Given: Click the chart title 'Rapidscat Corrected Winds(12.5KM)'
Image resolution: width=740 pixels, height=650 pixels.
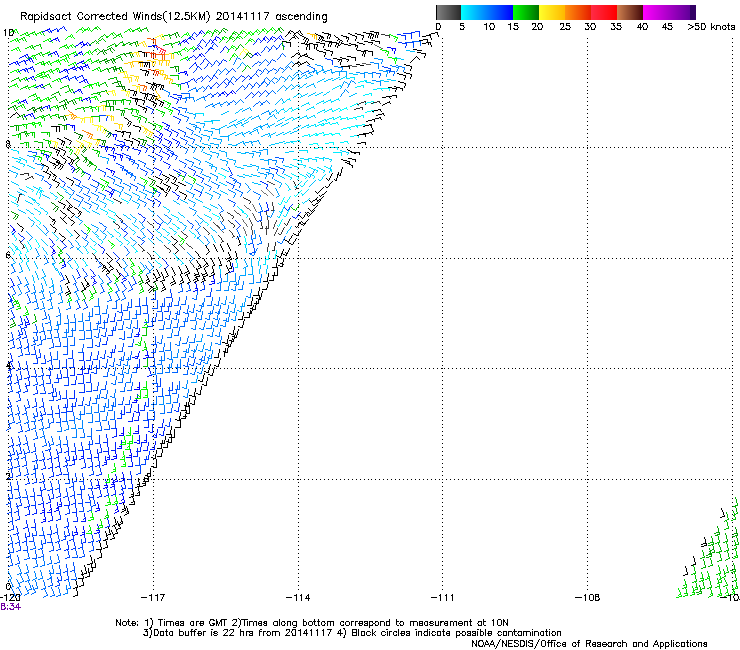Looking at the screenshot, I should coord(115,17).
